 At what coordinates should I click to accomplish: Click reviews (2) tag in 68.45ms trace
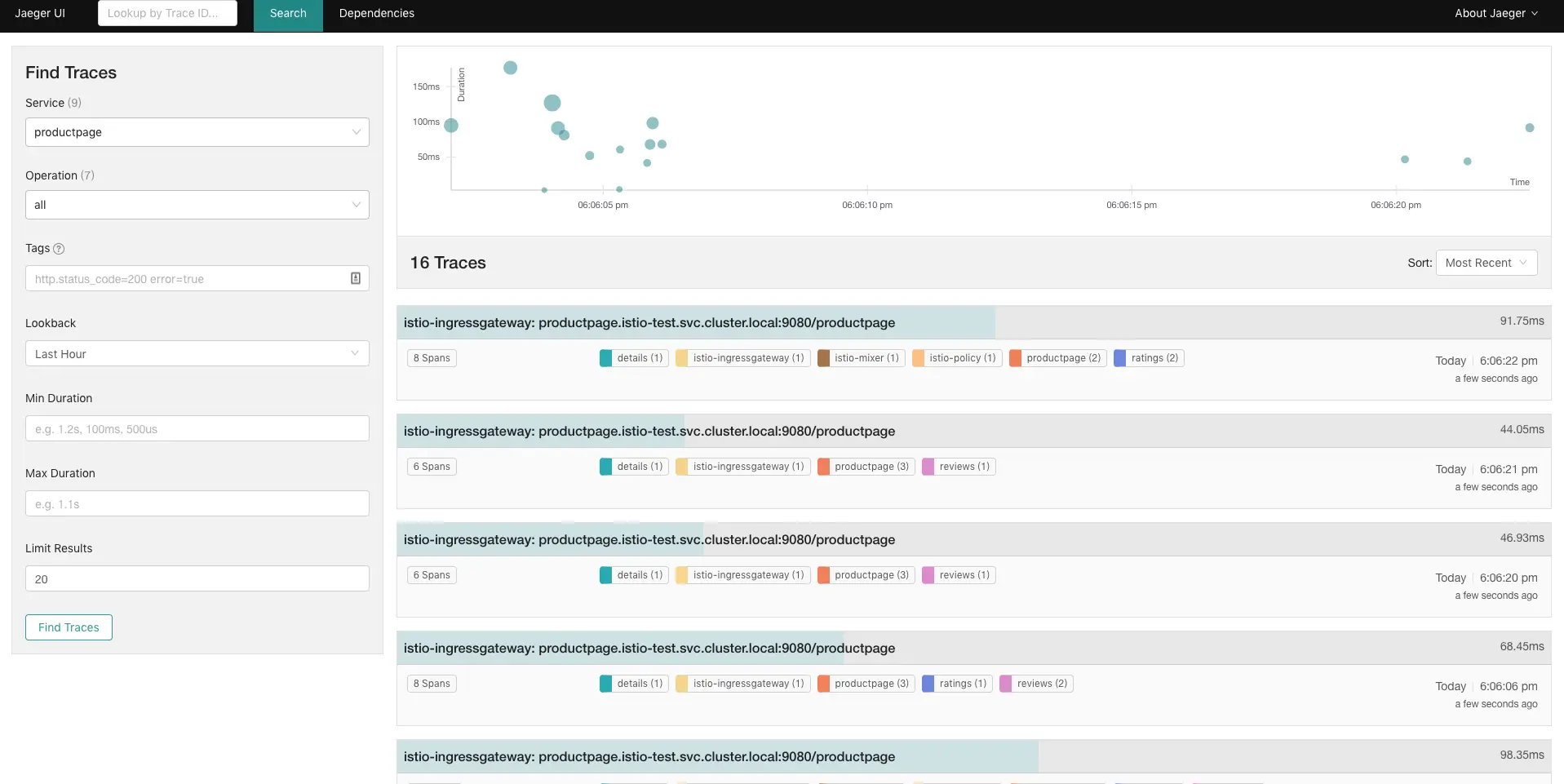coord(1036,684)
